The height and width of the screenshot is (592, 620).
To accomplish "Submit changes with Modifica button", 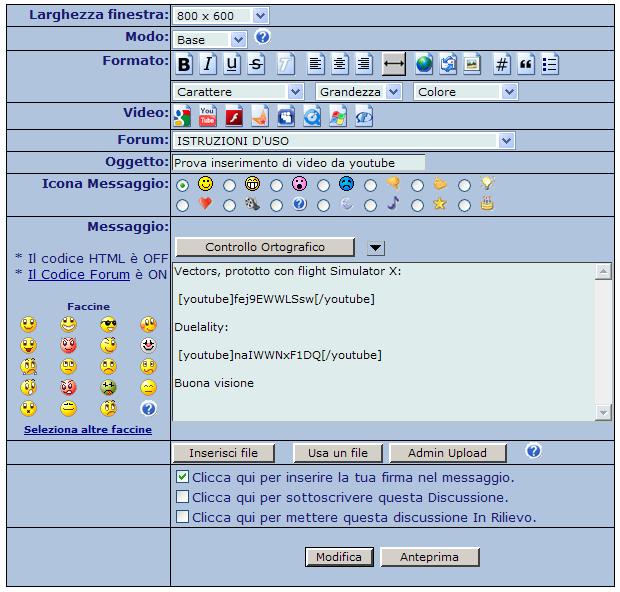I will pyautogui.click(x=339, y=557).
